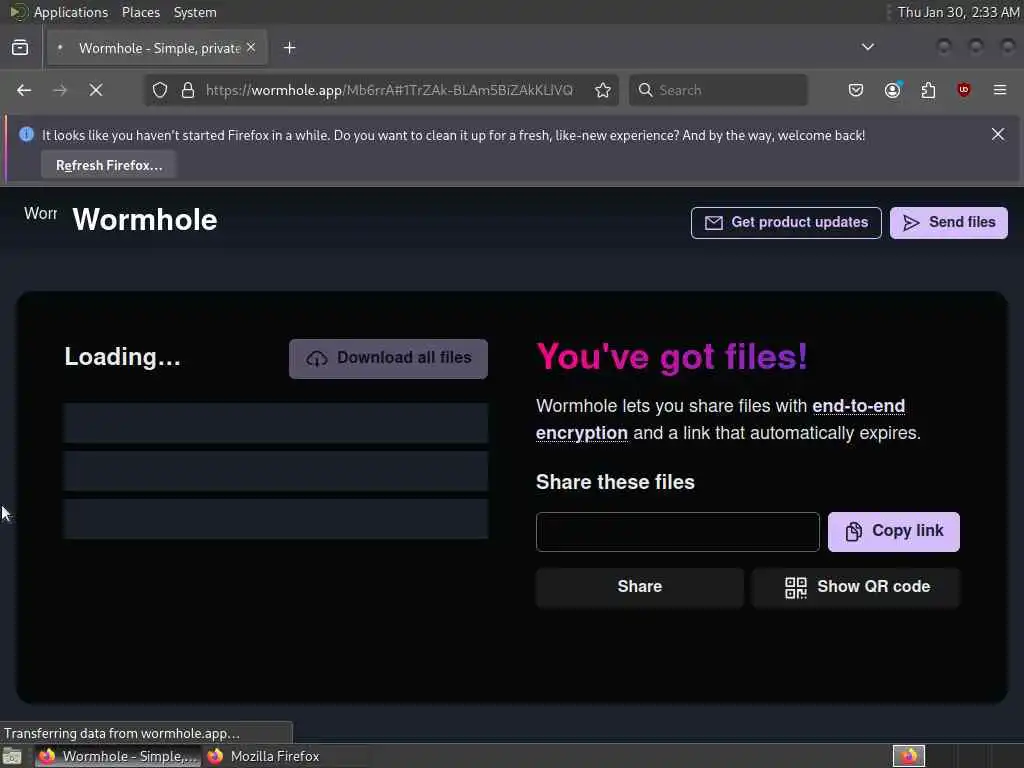Switch to Wormhole window in taskbar
Screen dimensions: 1024x768
118,756
